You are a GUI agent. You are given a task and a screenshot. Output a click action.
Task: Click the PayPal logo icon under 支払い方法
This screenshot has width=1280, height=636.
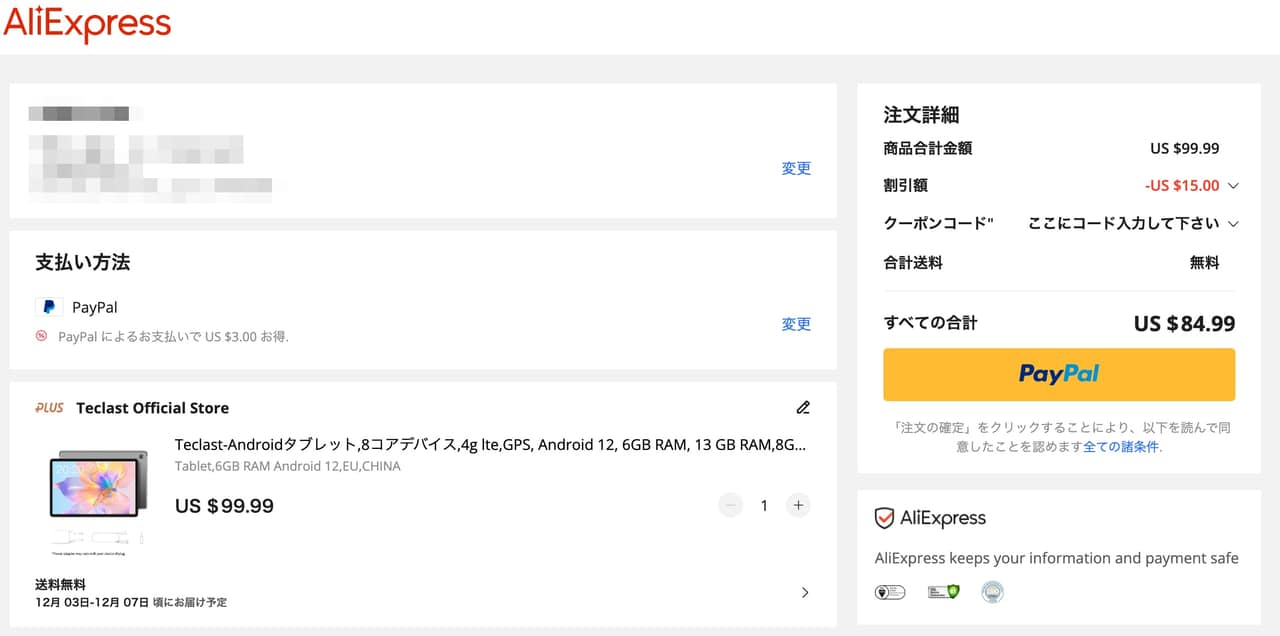[48, 307]
